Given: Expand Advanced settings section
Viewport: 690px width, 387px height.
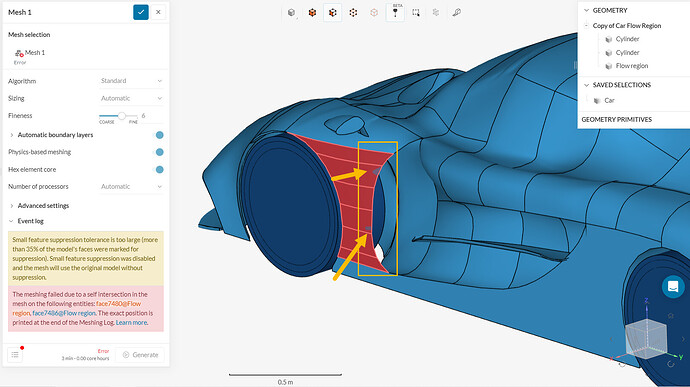Looking at the screenshot, I should click(11, 206).
